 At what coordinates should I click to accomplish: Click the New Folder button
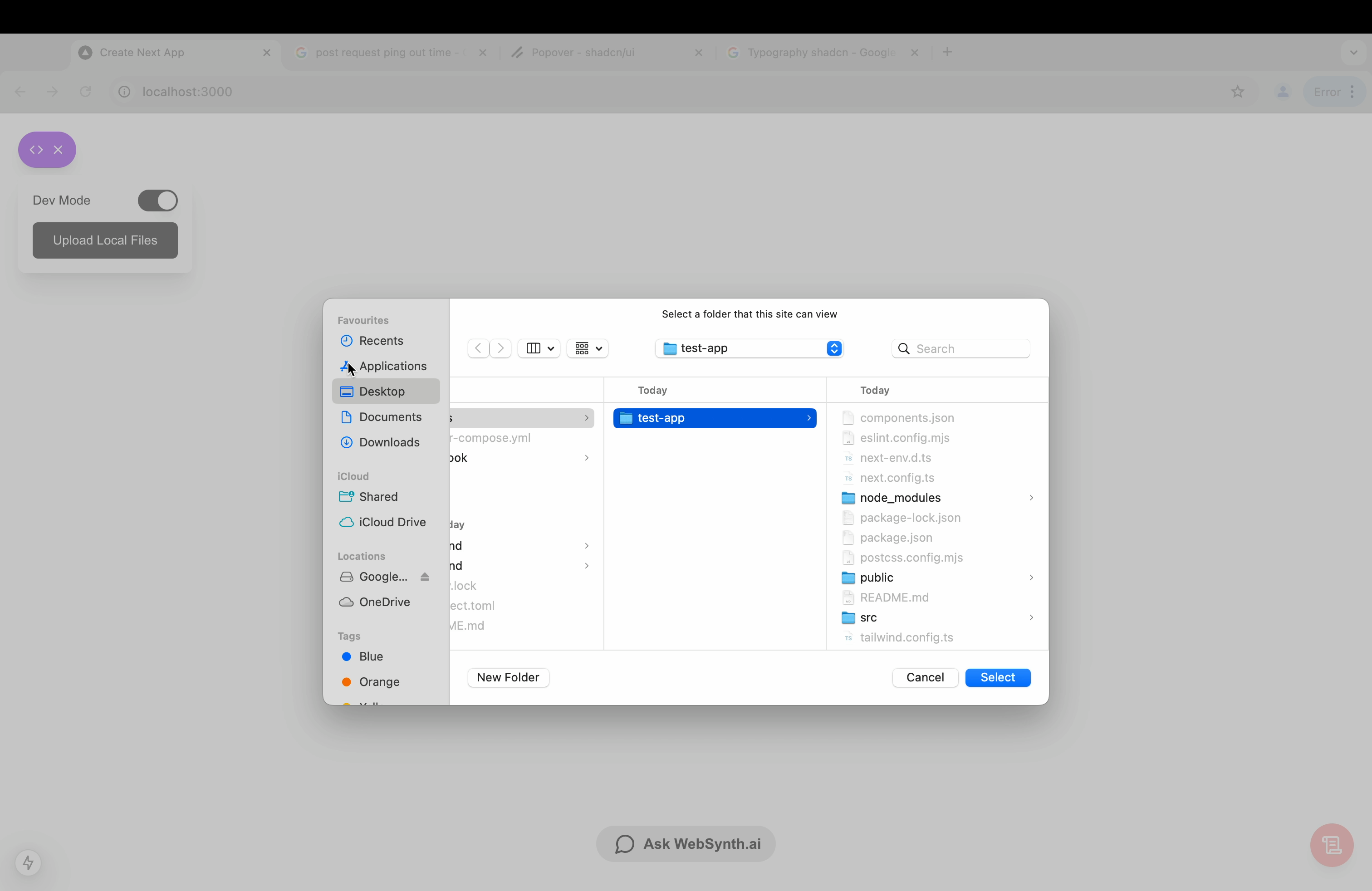[x=507, y=677]
